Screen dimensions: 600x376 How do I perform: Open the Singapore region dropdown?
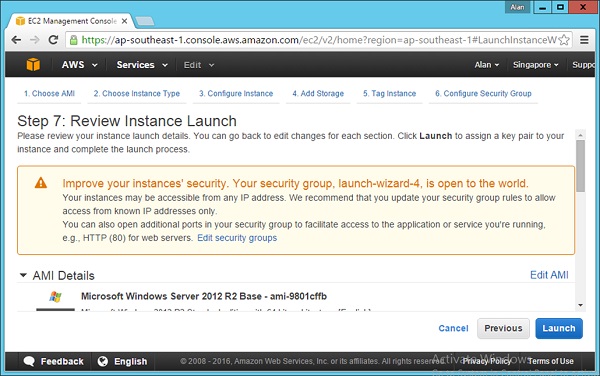pos(535,65)
